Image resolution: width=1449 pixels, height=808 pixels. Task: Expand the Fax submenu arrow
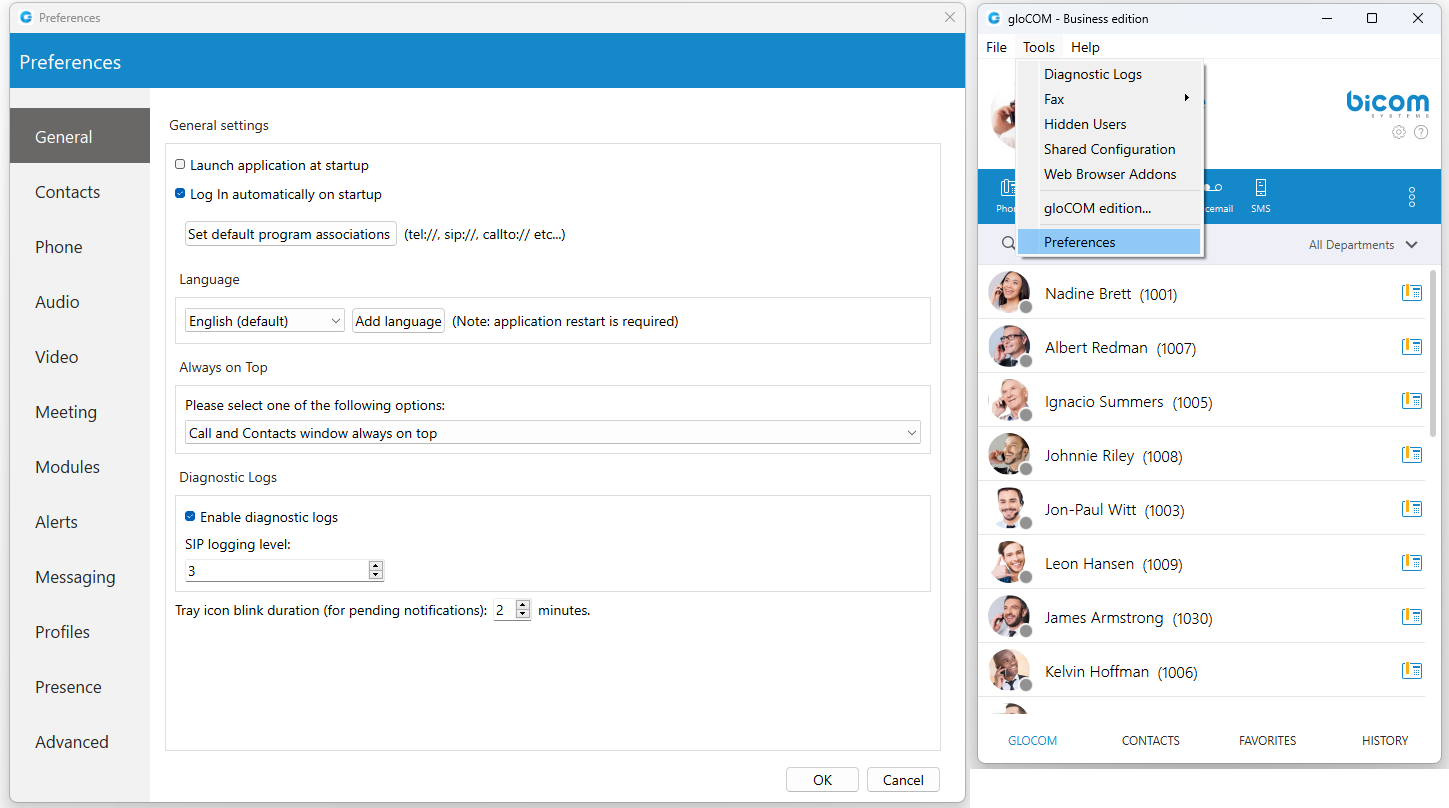click(x=1187, y=98)
